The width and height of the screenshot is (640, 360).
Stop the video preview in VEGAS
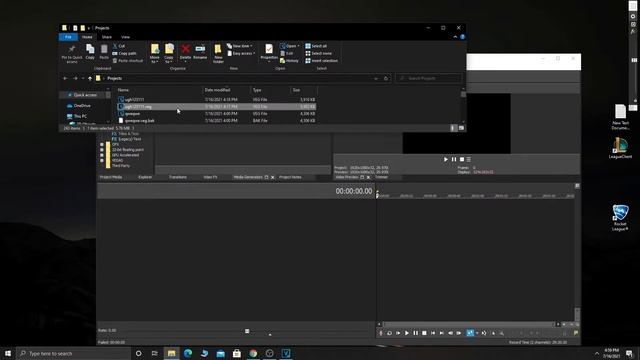point(462,160)
